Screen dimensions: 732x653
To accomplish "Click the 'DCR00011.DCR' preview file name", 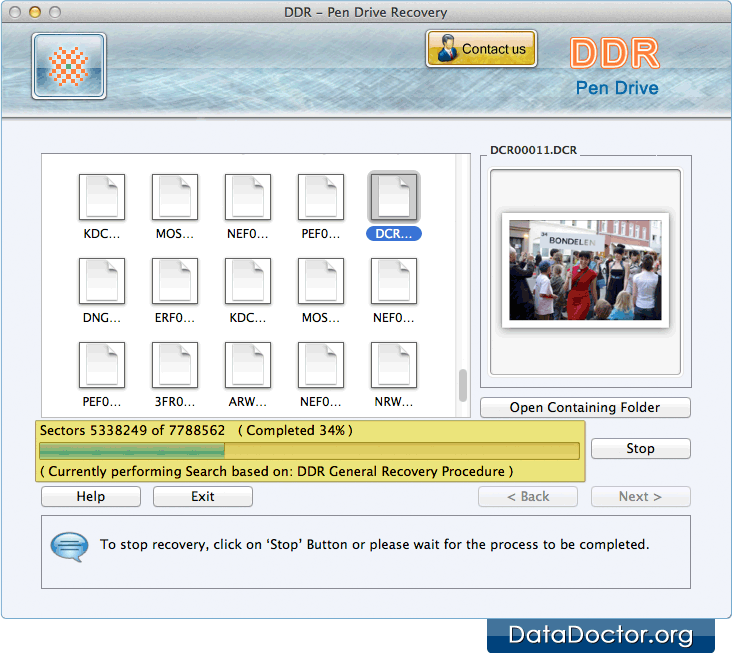I will tap(533, 150).
